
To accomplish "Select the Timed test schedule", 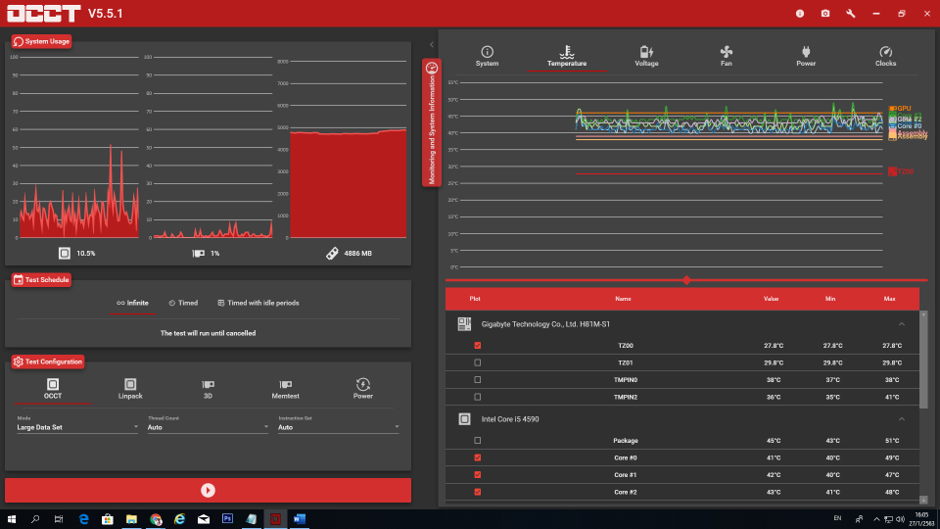I will (183, 303).
